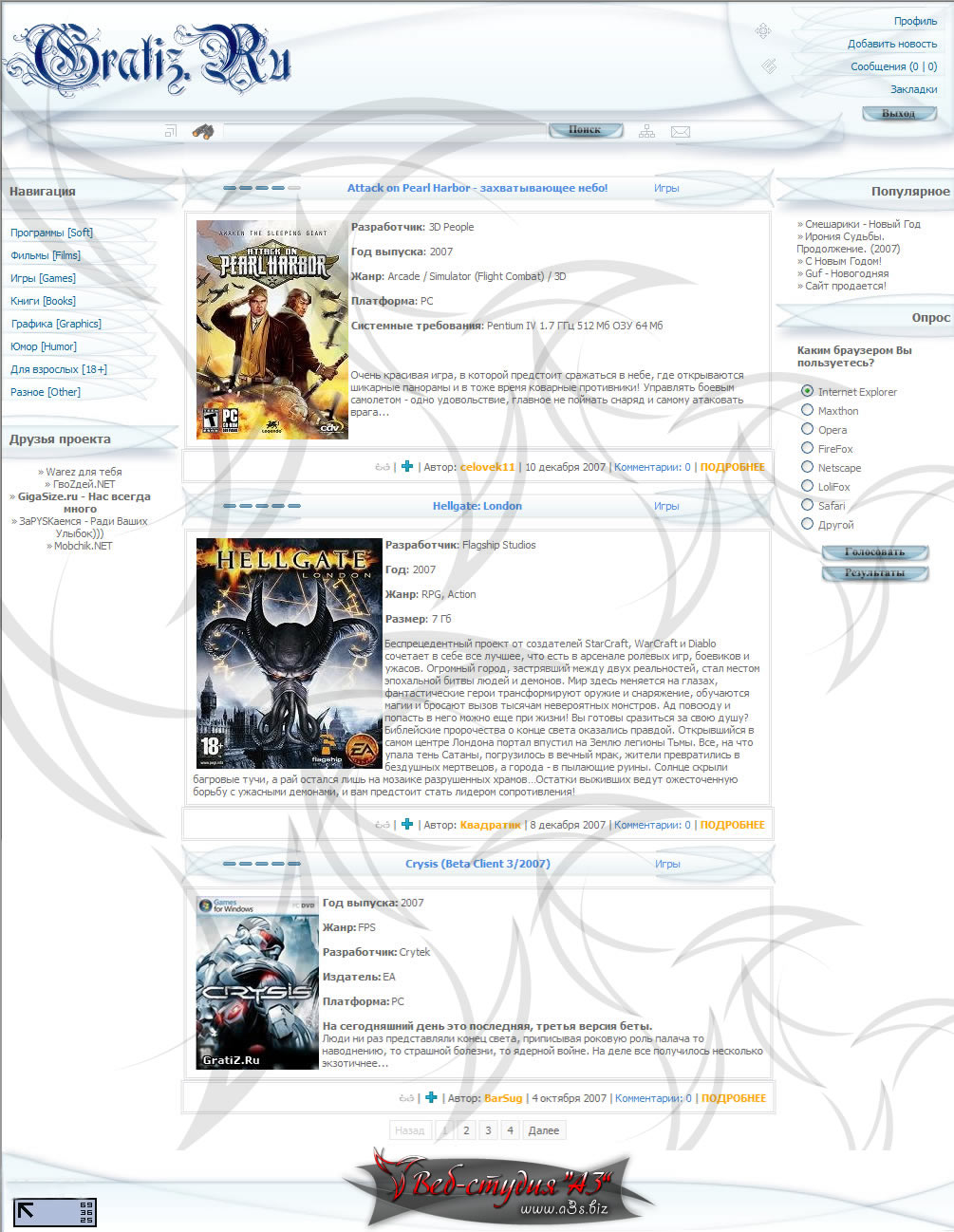The height and width of the screenshot is (1232, 954).
Task: Click glasses icon in Pearl Harbor post footer
Action: pos(383,467)
